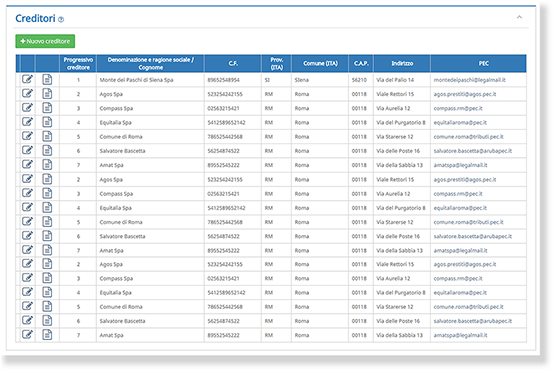Edit the last Agos Spa row
The width and height of the screenshot is (555, 371).
click(x=28, y=264)
